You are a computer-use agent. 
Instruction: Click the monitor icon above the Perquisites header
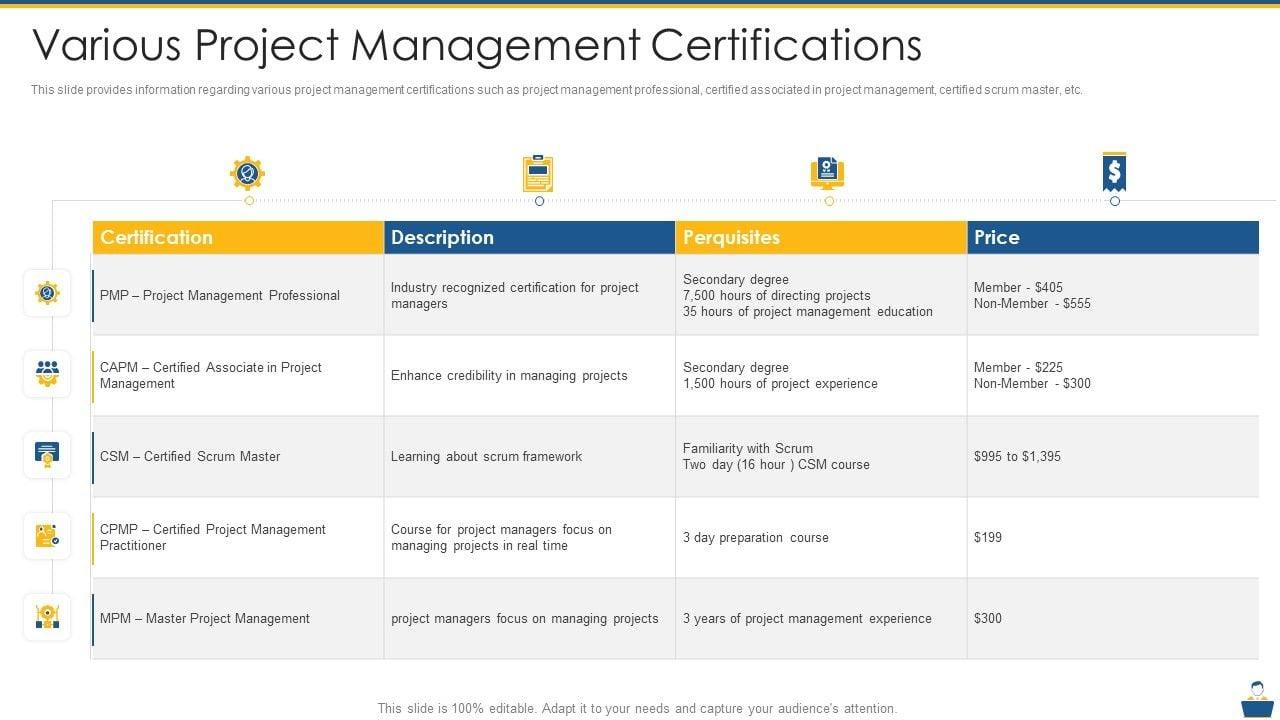click(827, 173)
